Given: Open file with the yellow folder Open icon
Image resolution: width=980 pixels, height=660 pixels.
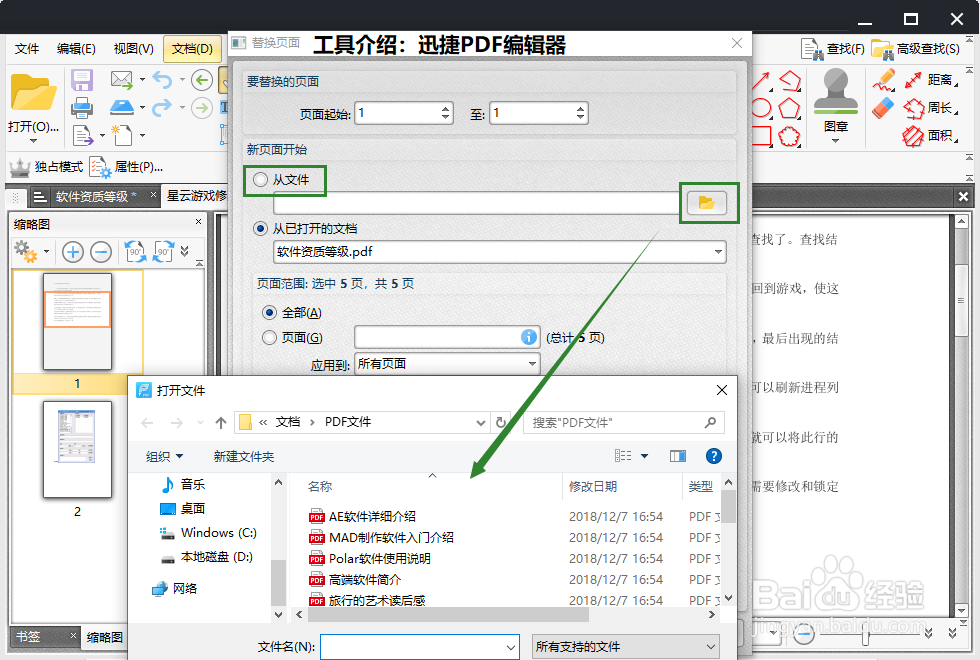Looking at the screenshot, I should (x=32, y=94).
